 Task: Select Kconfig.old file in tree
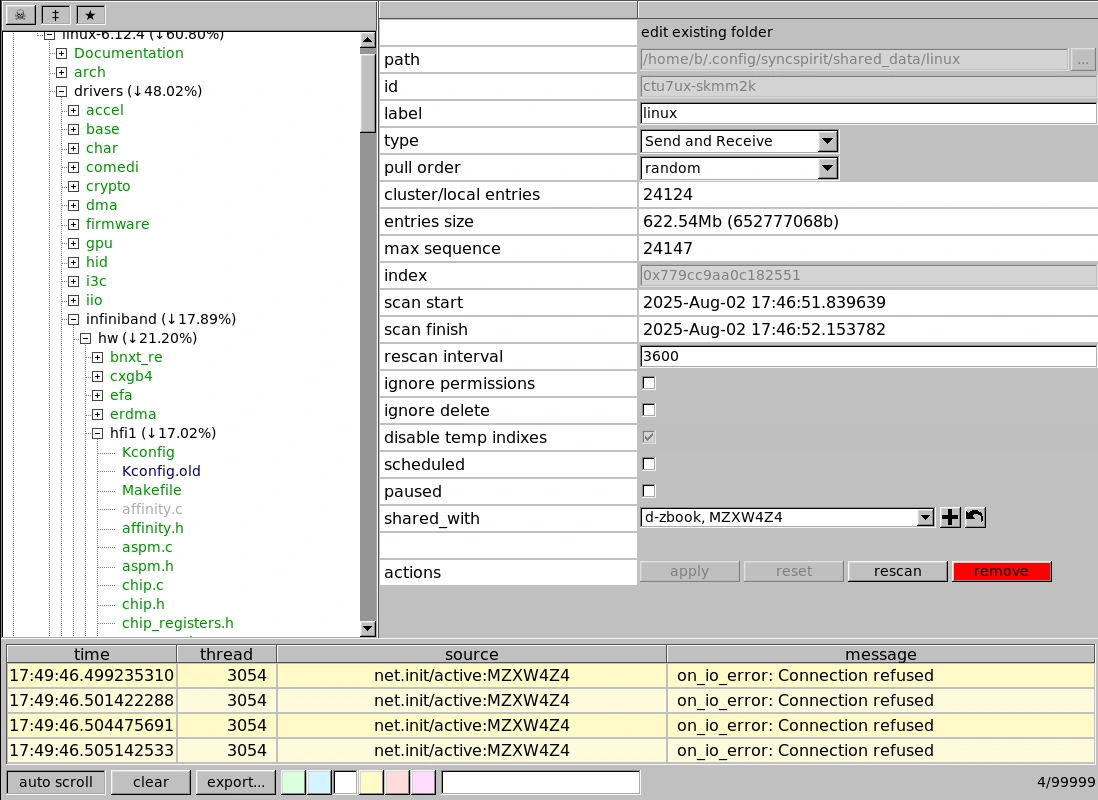(x=161, y=471)
